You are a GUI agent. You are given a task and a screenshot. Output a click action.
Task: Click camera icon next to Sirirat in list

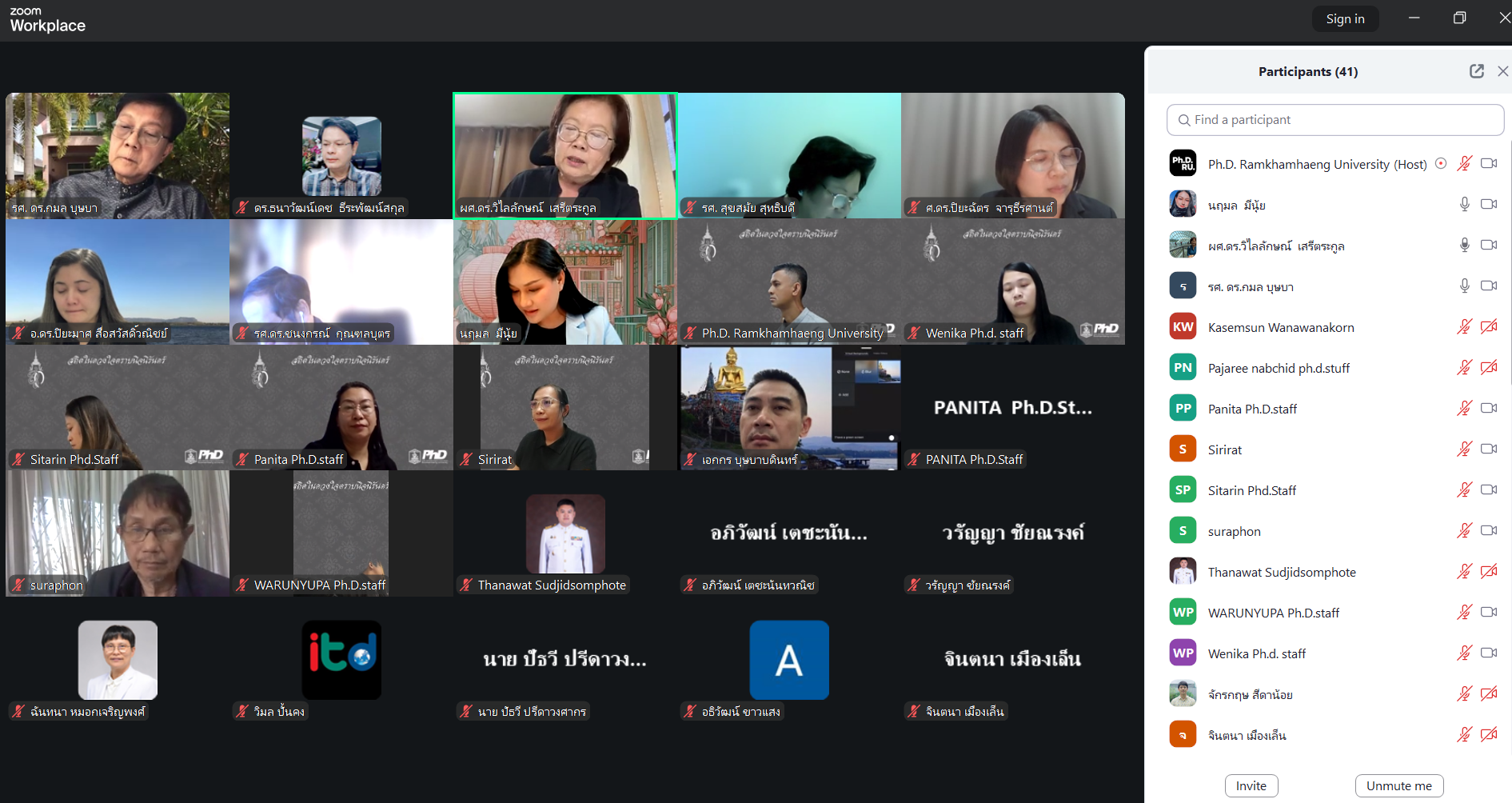1488,449
